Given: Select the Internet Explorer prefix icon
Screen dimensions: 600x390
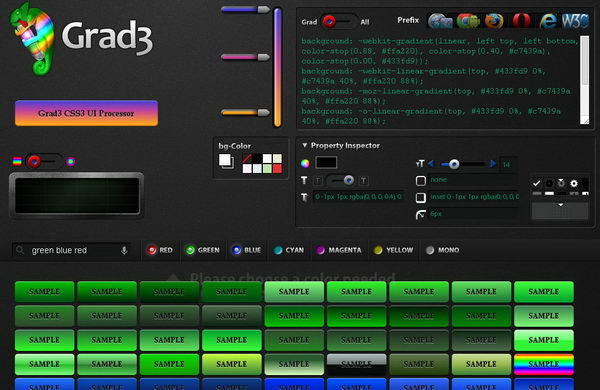Looking at the screenshot, I should 548,21.
